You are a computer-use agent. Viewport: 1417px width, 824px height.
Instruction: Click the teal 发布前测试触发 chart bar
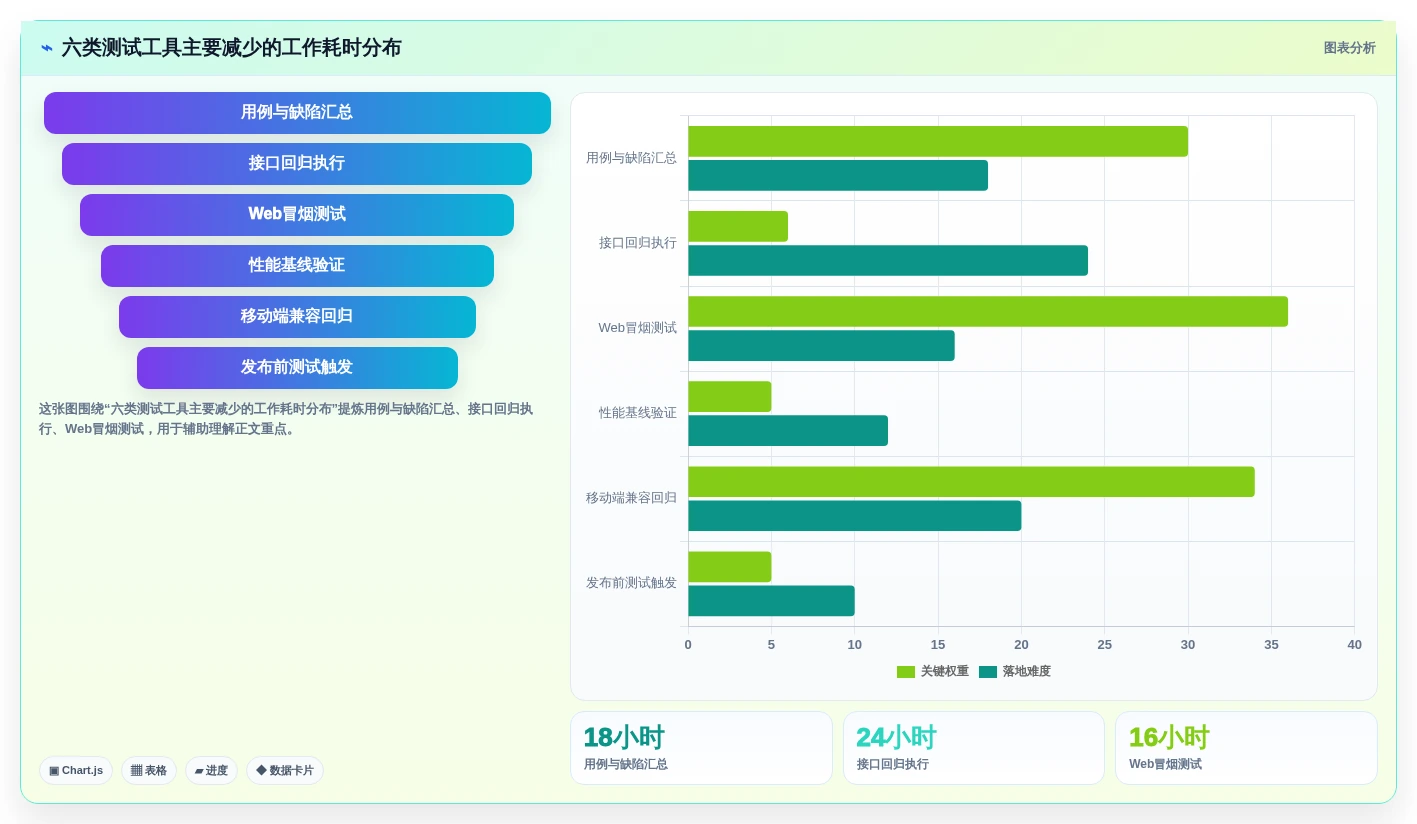[x=771, y=600]
